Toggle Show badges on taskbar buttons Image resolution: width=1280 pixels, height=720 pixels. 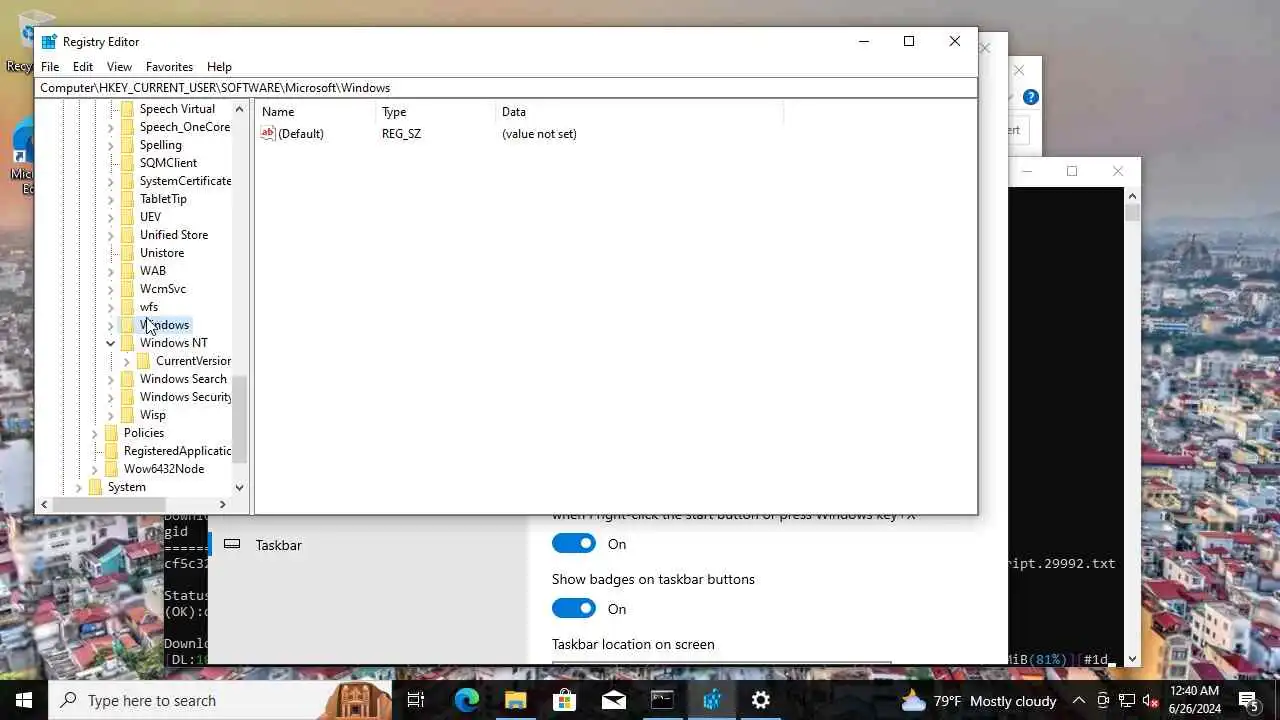pyautogui.click(x=574, y=609)
